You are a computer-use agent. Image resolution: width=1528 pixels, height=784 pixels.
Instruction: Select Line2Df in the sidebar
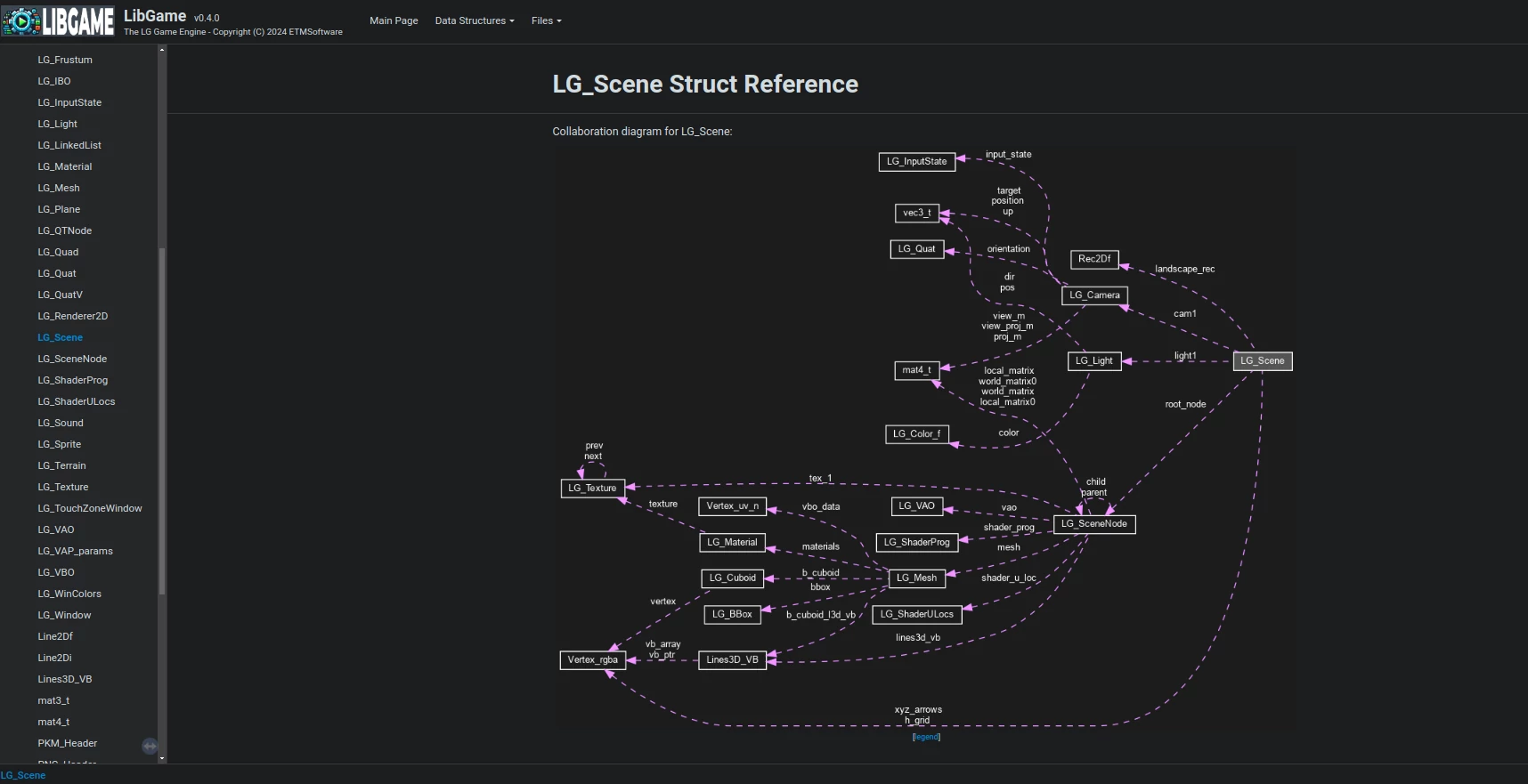[55, 636]
